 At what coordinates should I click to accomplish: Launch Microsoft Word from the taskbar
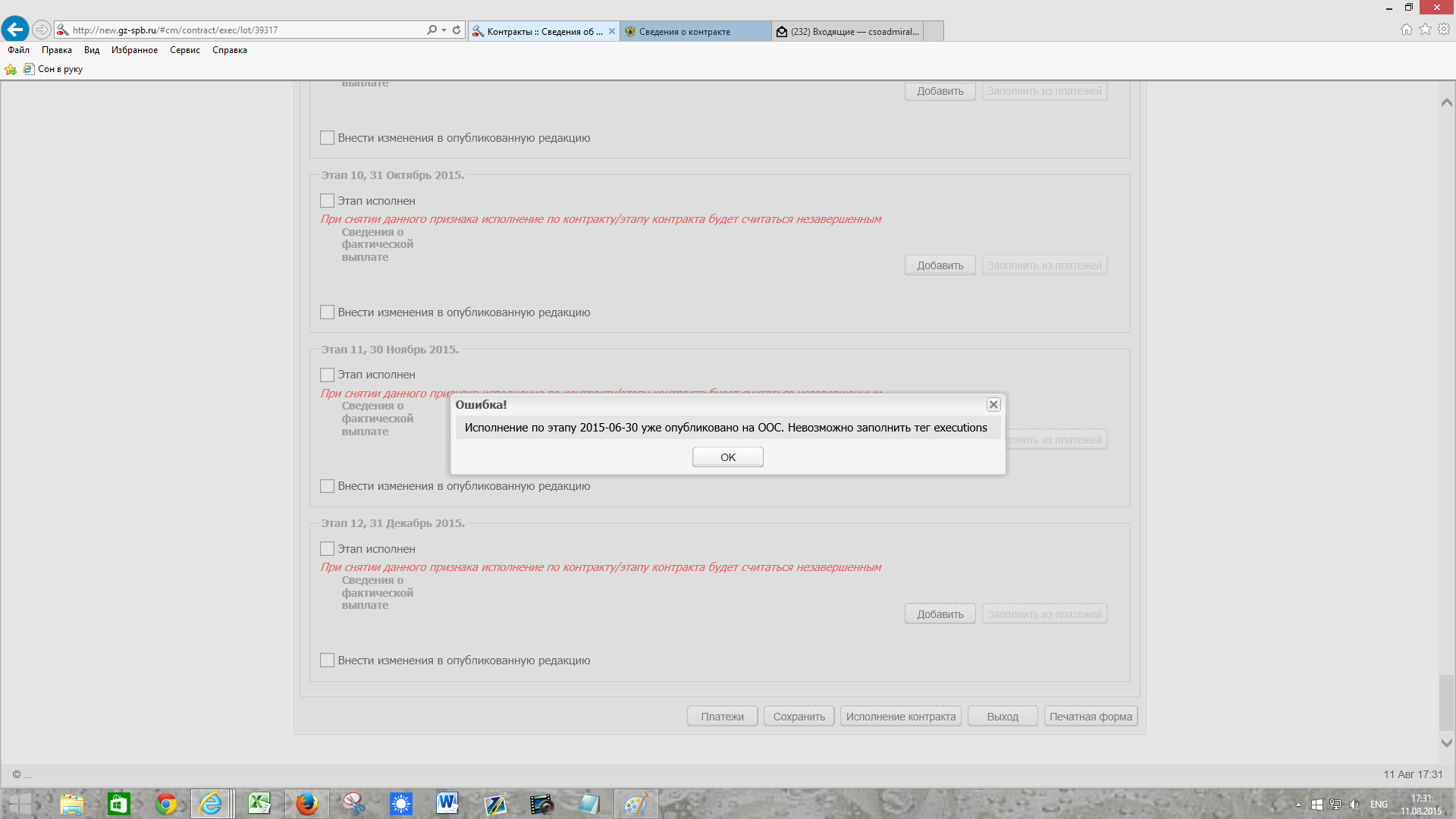click(447, 804)
